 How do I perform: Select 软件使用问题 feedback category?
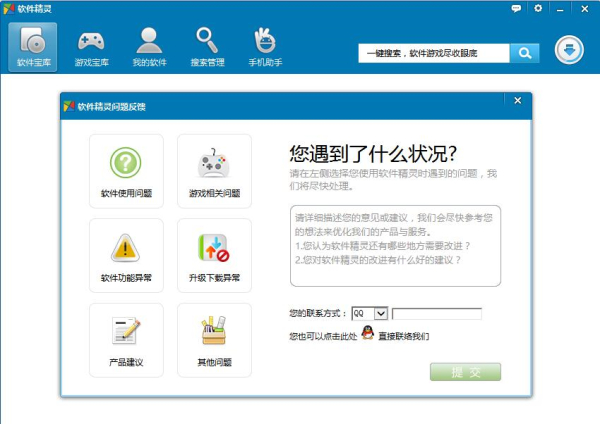[126, 171]
